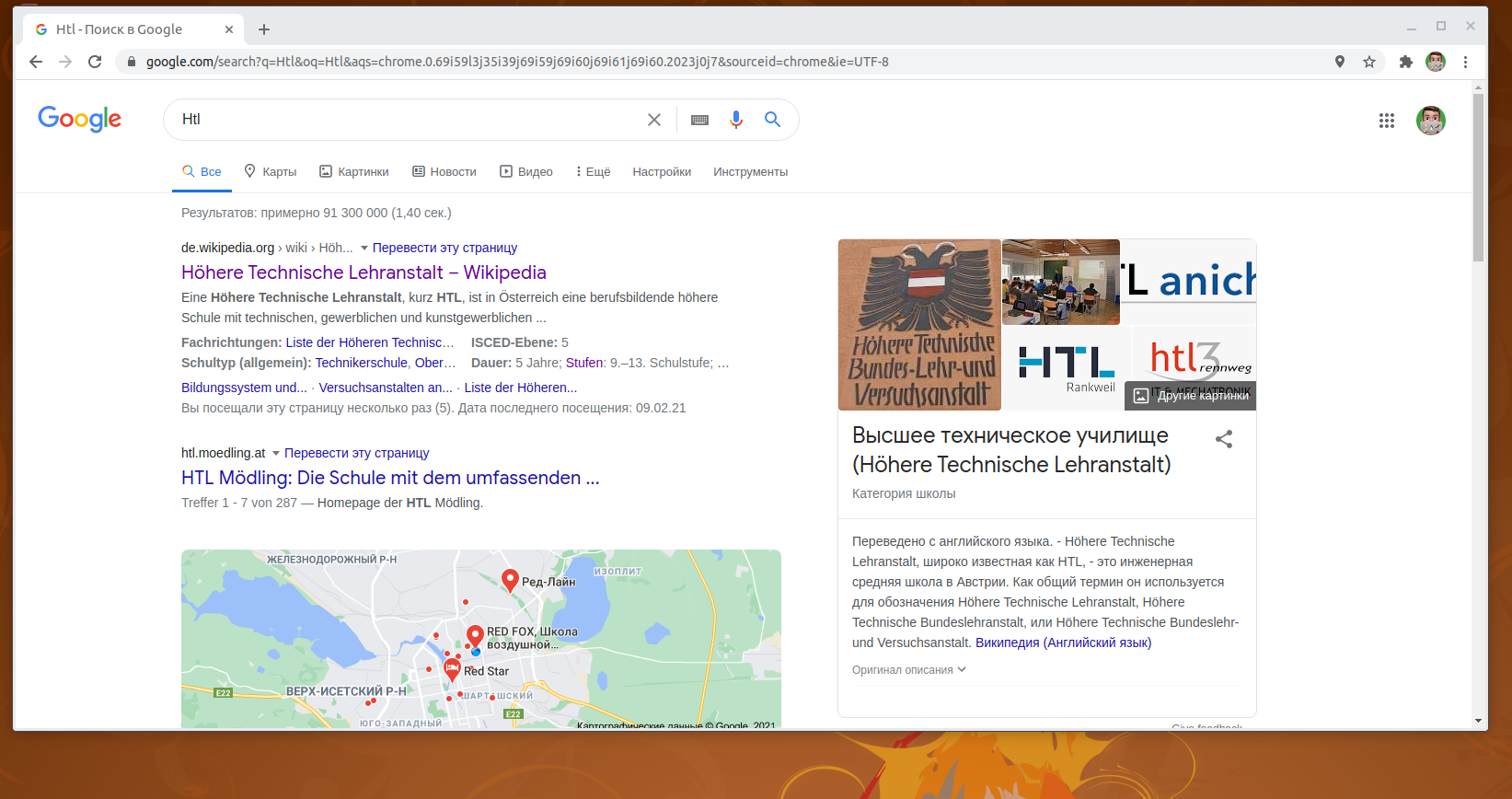Open Stufen link in result

(584, 363)
